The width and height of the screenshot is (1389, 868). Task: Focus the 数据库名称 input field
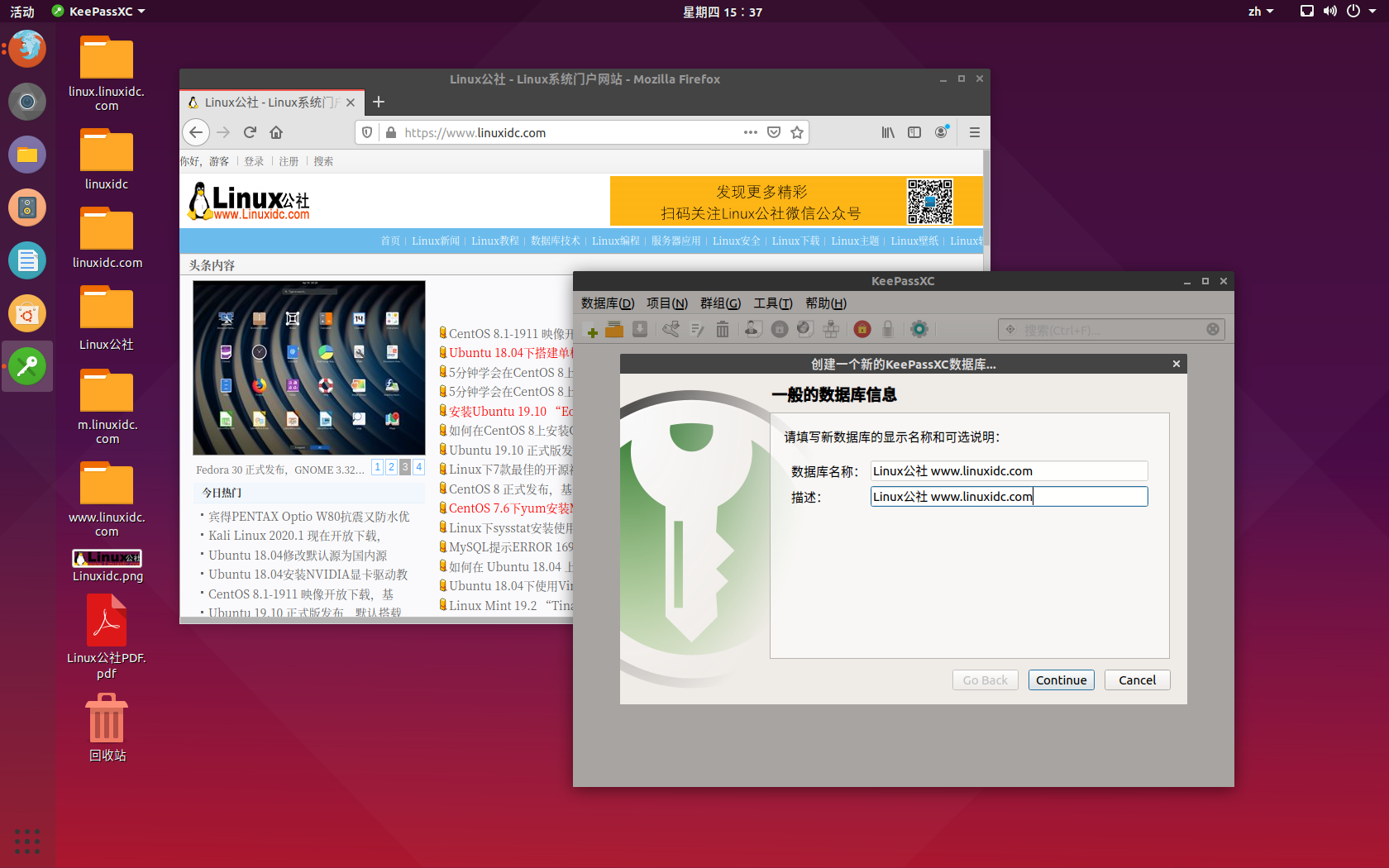1008,470
